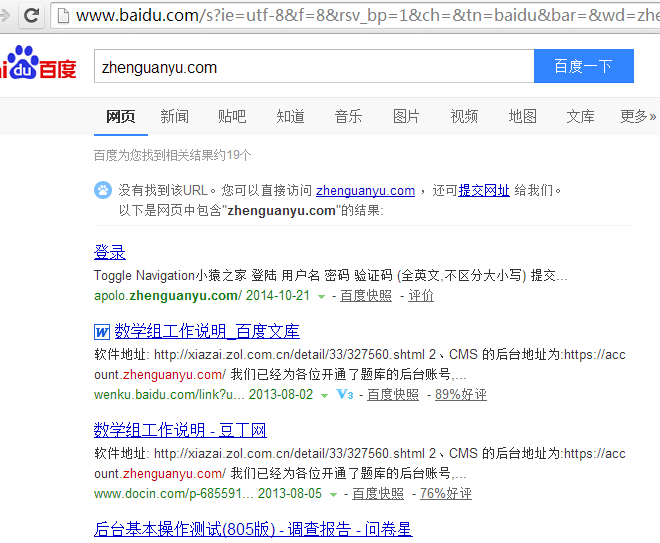Switch to the 贴吧 tab
Viewport: 660px width, 543px height.
[232, 116]
